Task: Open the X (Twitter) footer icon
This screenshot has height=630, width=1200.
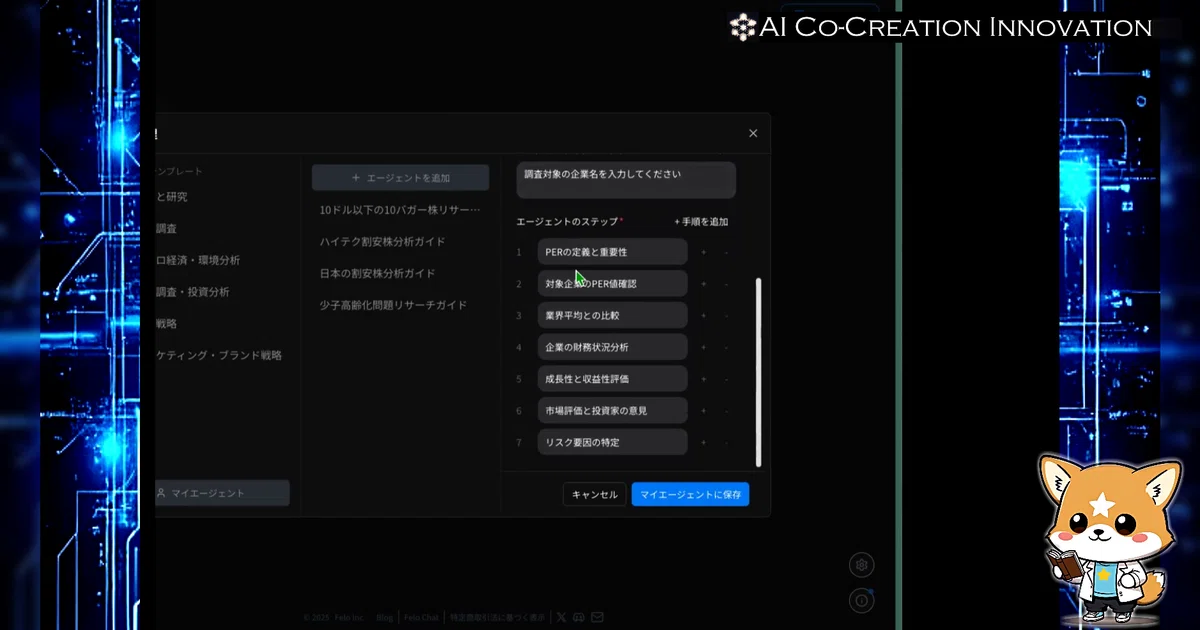Action: click(x=561, y=617)
